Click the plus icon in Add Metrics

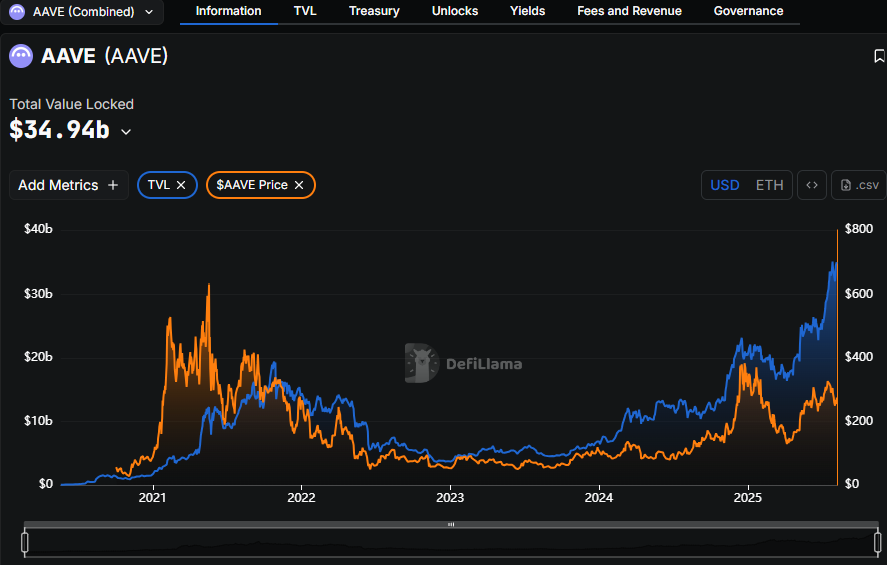click(x=113, y=185)
